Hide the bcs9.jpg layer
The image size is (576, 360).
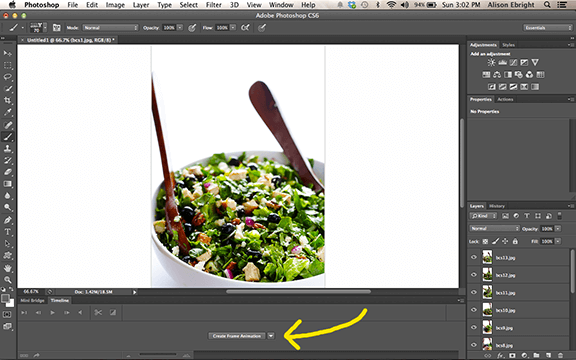coord(474,328)
